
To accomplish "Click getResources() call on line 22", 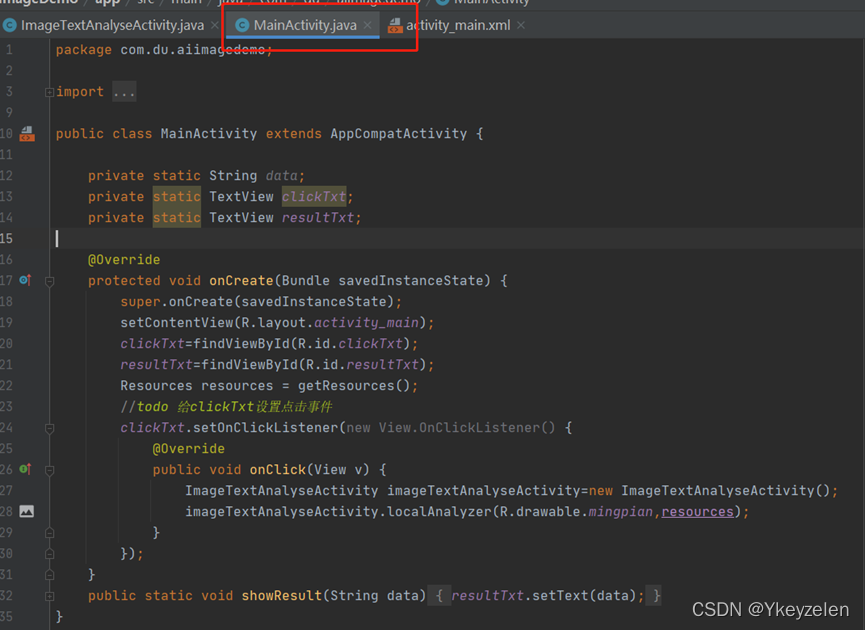I will [x=354, y=385].
